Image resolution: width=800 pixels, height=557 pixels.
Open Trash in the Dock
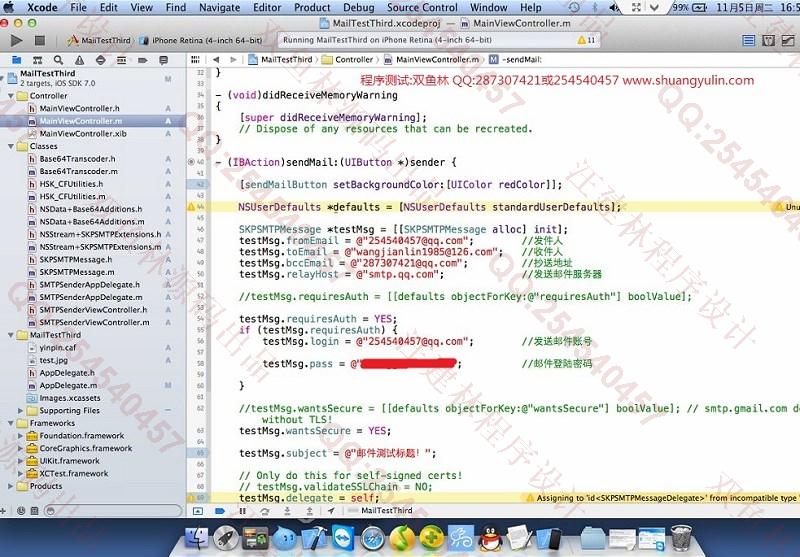[x=681, y=538]
